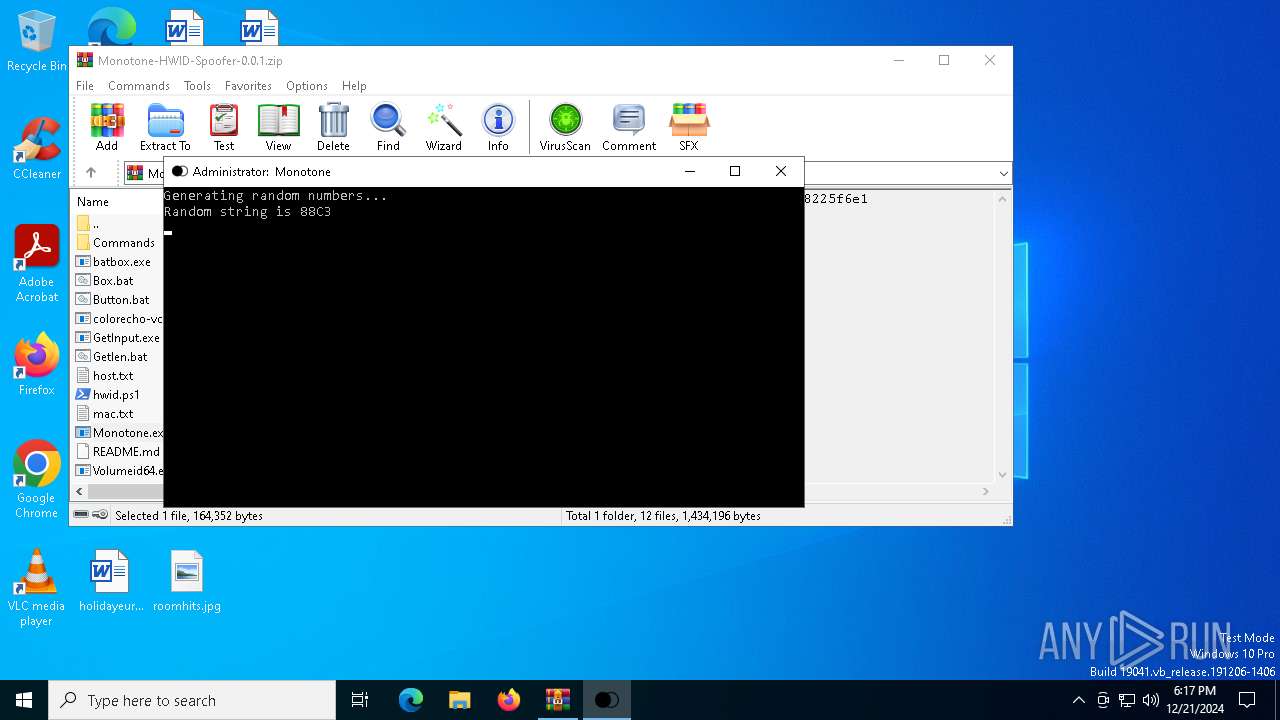Screen dimensions: 1280x720
Task: Click the Add toolbar icon in WinRAR
Action: [107, 127]
